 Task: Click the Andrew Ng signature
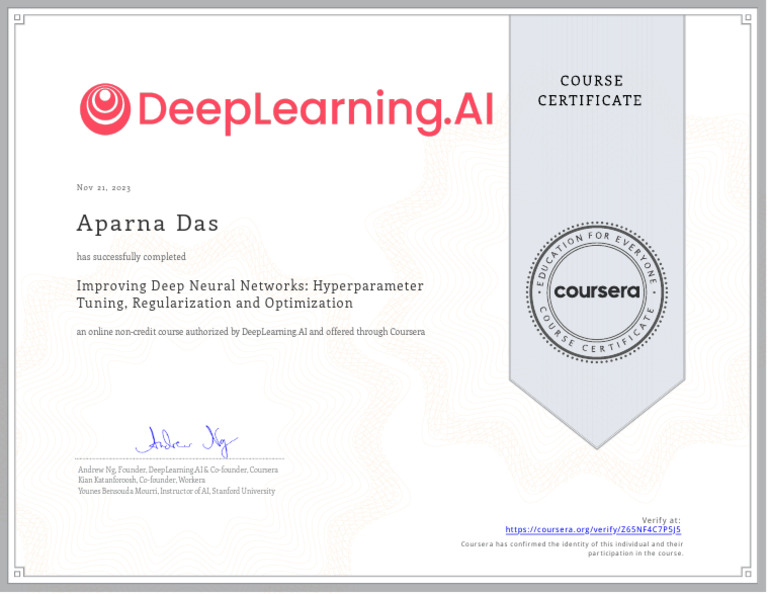pos(187,441)
